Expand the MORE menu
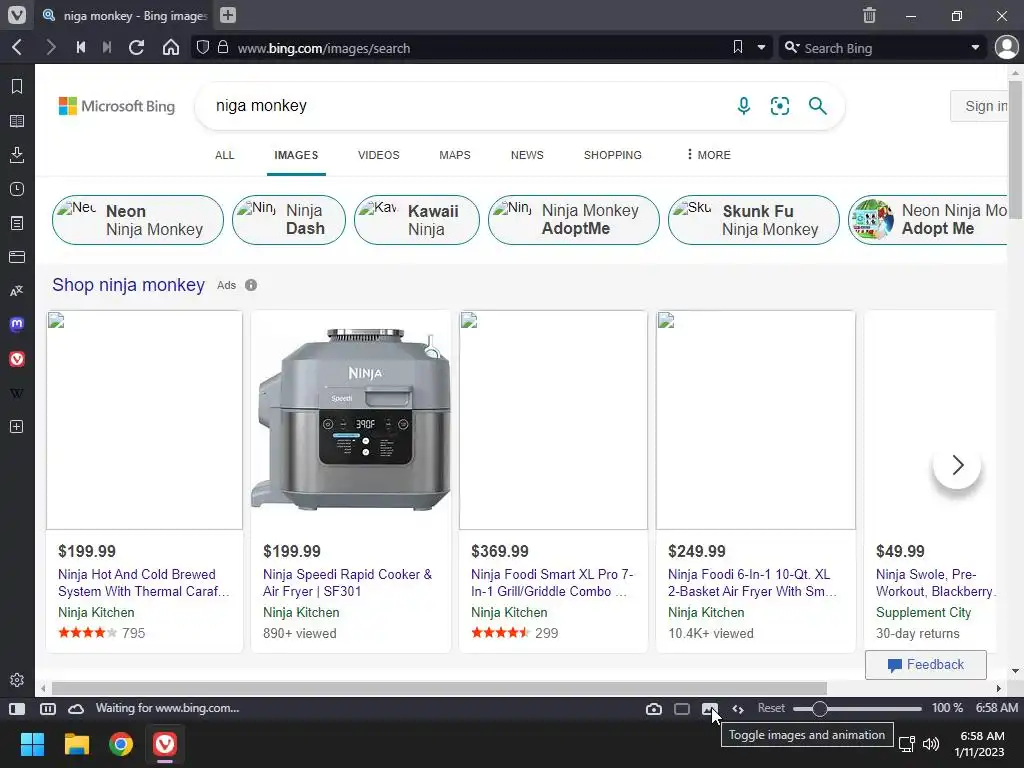This screenshot has width=1024, height=768. click(x=709, y=155)
